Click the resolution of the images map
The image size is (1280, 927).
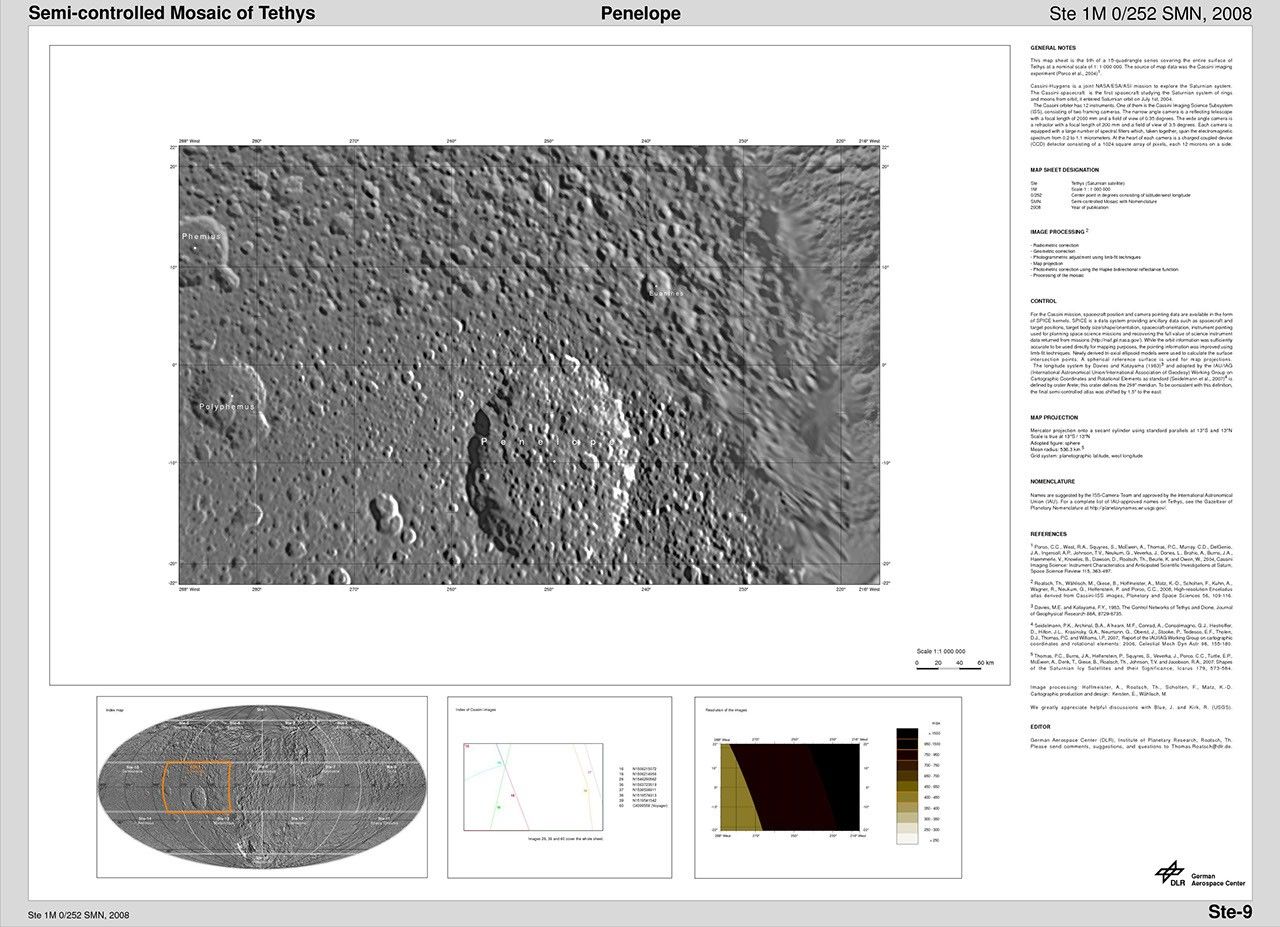tap(789, 786)
